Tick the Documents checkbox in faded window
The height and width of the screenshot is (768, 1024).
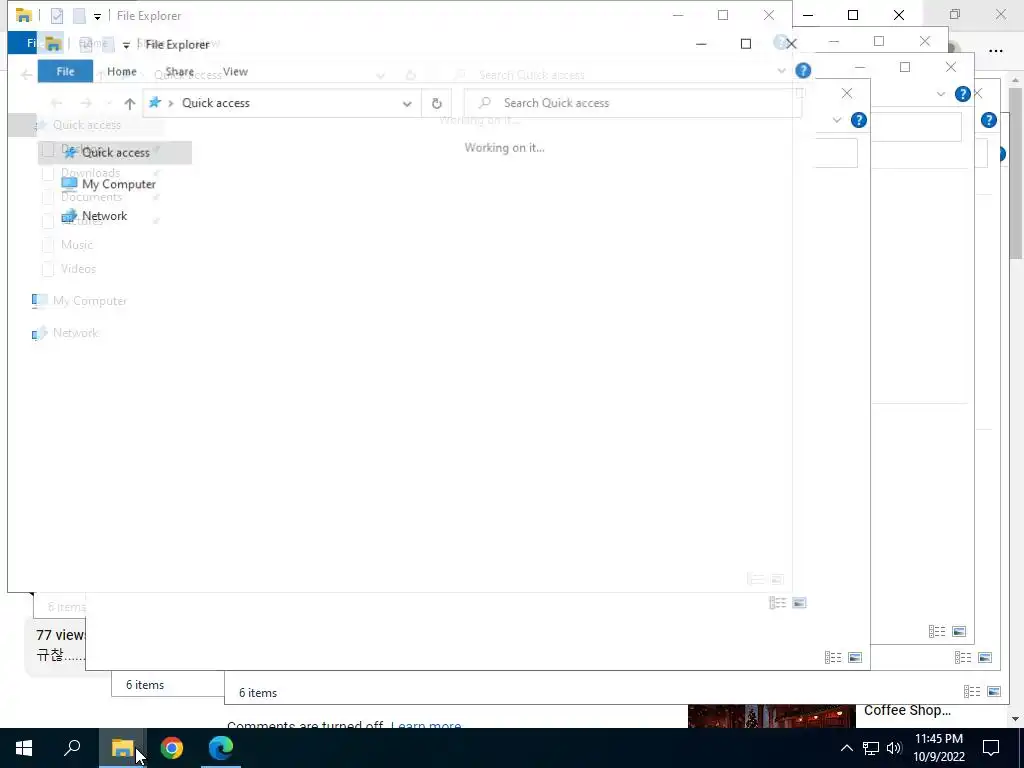tap(48, 197)
